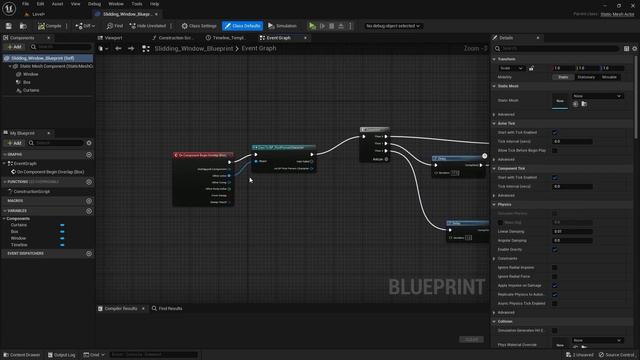Open the Tools menu
The height and width of the screenshot is (360, 640).
[x=137, y=4]
